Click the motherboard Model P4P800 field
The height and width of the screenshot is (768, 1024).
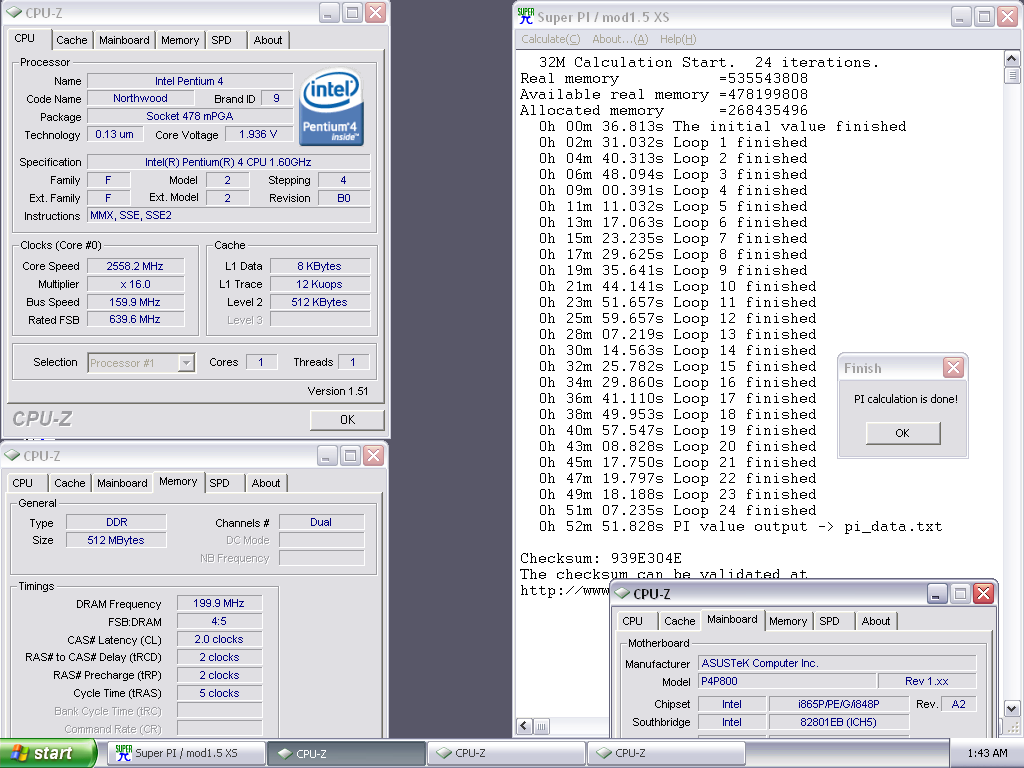[x=787, y=681]
